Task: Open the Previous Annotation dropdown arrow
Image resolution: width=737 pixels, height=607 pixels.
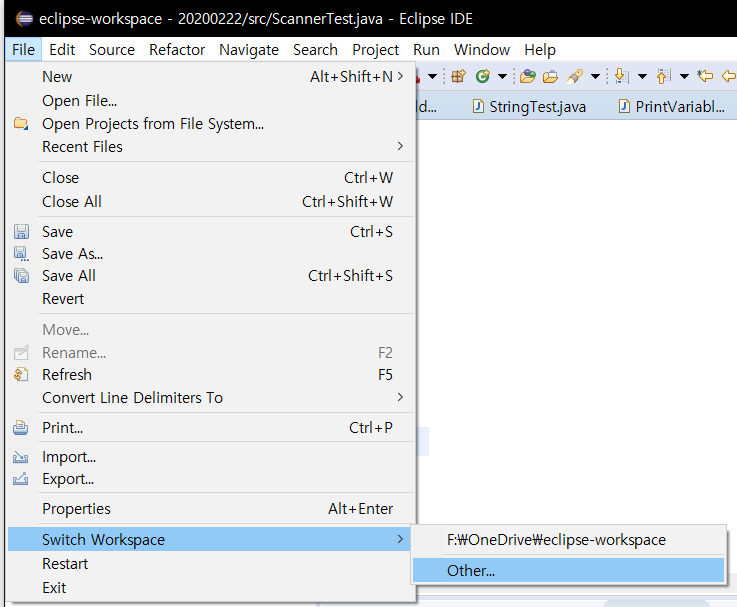Action: pyautogui.click(x=684, y=76)
